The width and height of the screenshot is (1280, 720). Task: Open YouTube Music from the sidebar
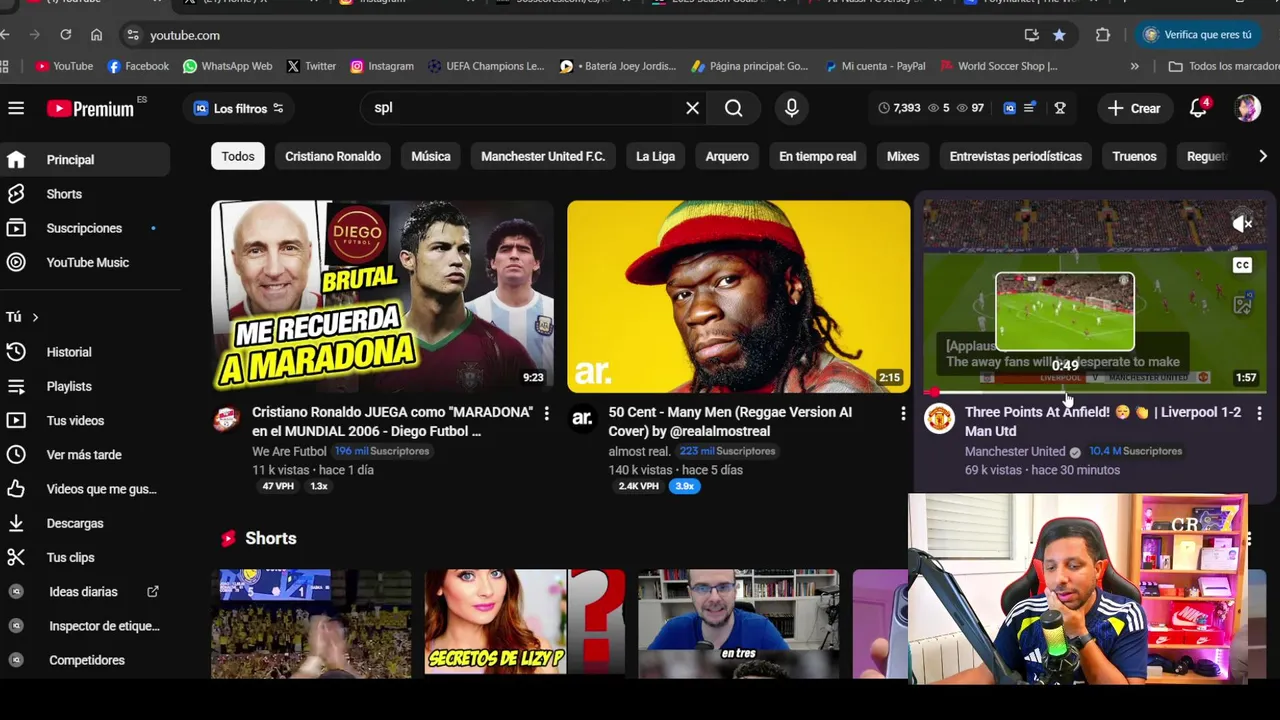pos(85,262)
